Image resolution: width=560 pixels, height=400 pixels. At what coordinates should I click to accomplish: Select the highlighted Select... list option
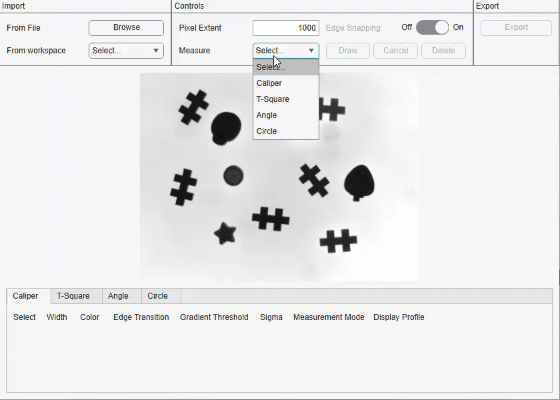tap(286, 67)
